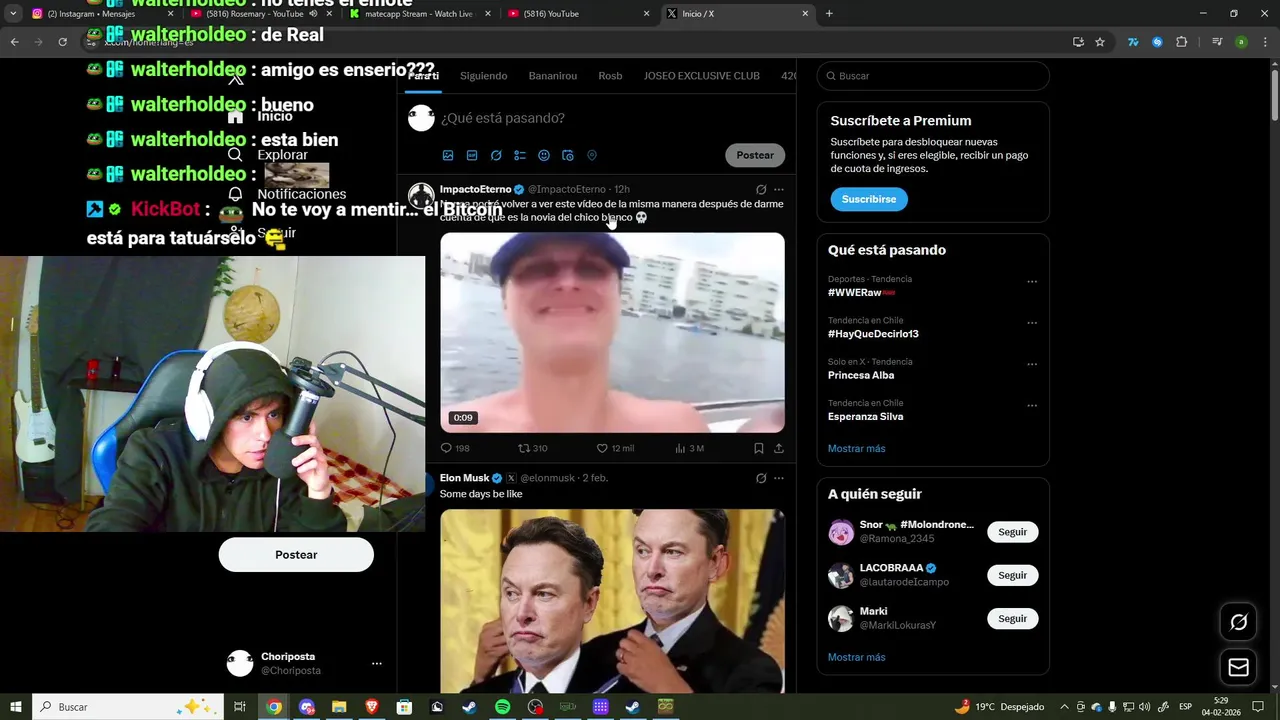Click the search magnifier in X search box
The image size is (1280, 720).
830,76
